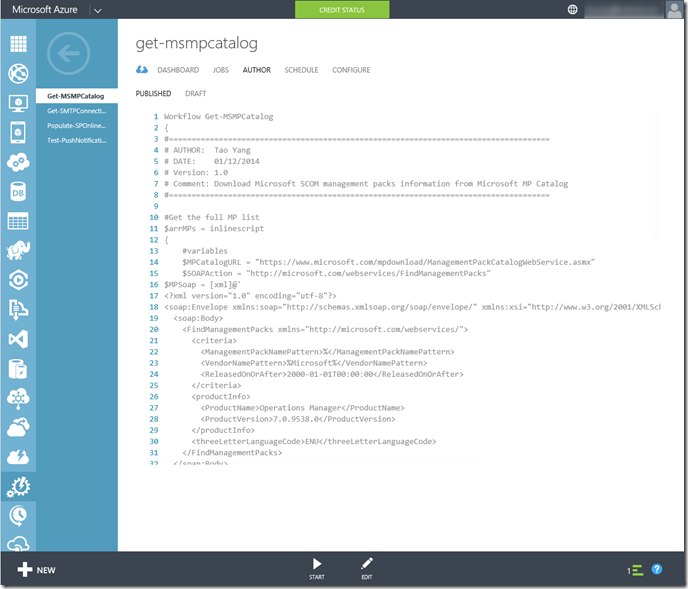Open Service Bus icon in sidebar
This screenshot has width=688, height=589.
pyautogui.click(x=18, y=309)
